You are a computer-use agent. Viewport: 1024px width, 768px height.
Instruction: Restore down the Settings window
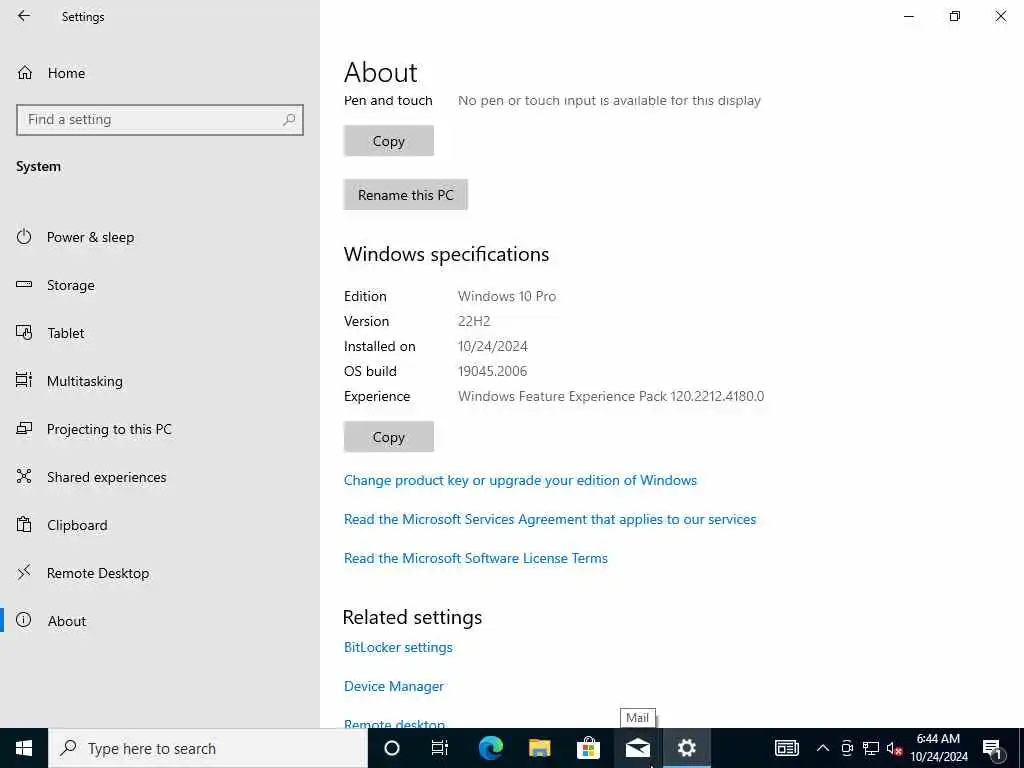point(955,16)
